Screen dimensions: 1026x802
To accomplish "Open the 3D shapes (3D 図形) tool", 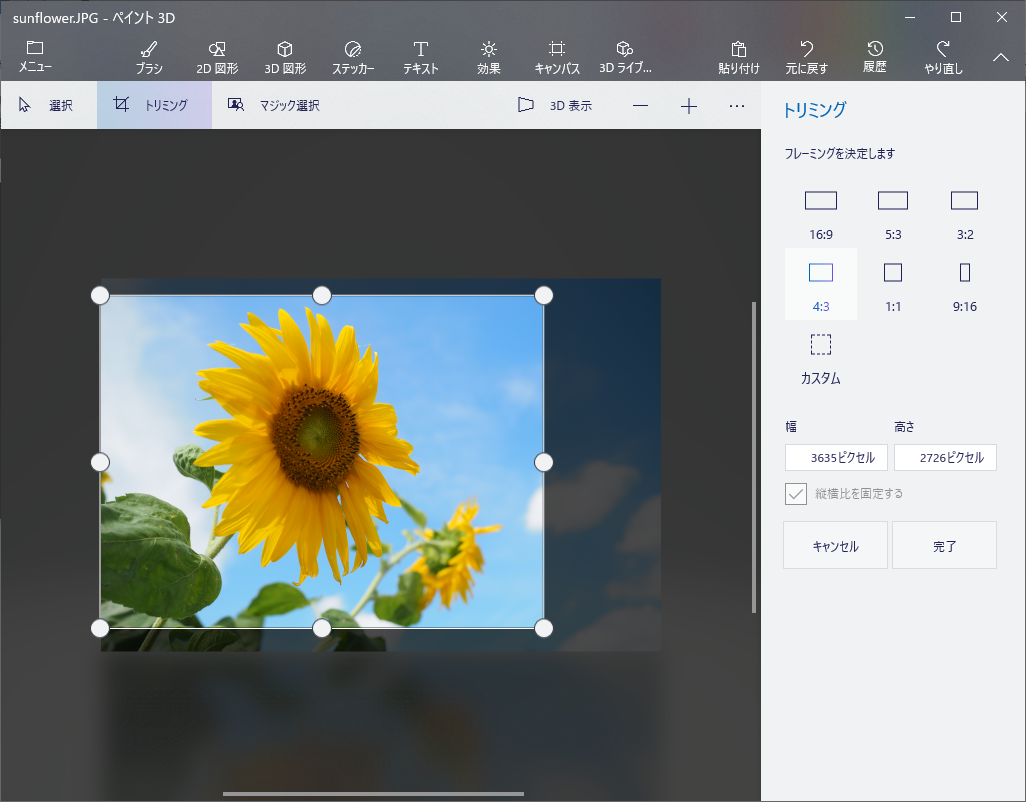I will coord(285,57).
